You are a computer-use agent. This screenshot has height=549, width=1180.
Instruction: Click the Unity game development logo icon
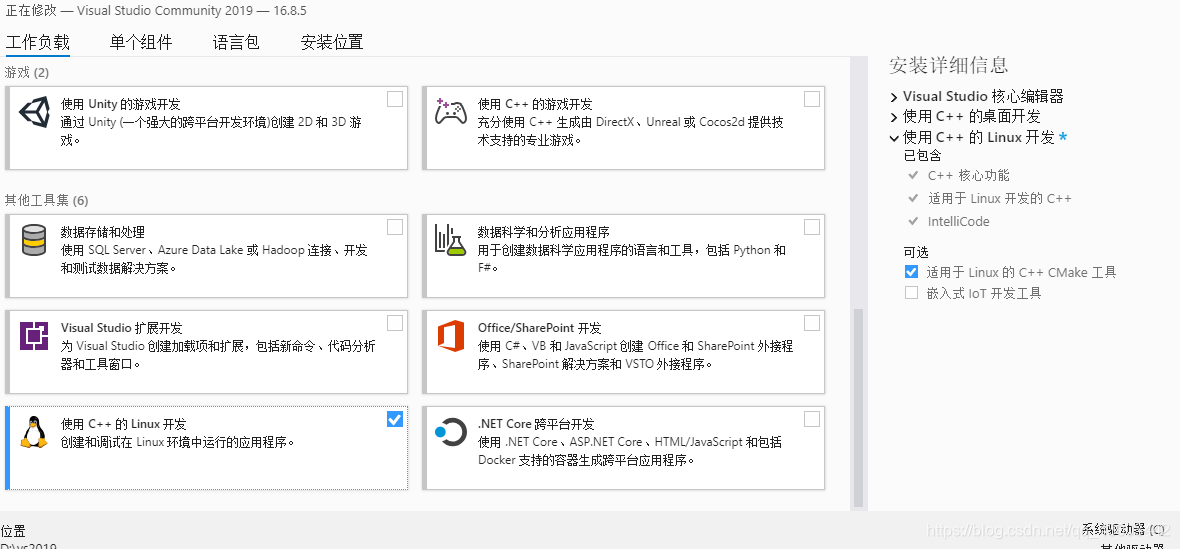pyautogui.click(x=32, y=113)
